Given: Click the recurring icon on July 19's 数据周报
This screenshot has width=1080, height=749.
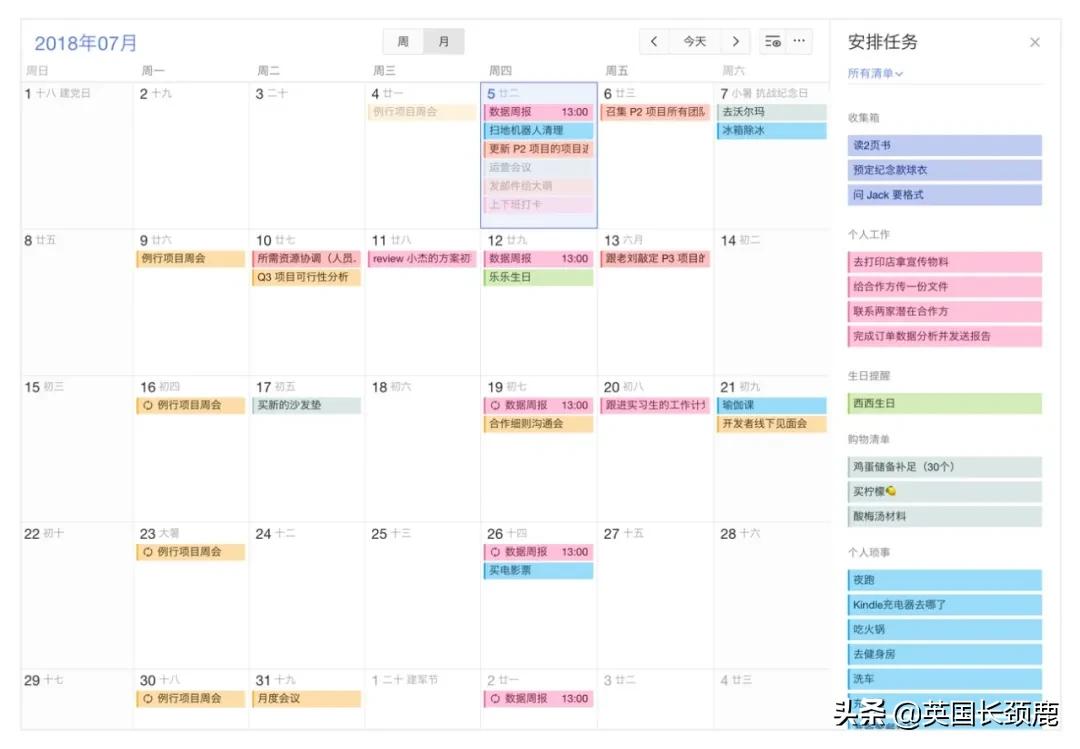Looking at the screenshot, I should [494, 405].
